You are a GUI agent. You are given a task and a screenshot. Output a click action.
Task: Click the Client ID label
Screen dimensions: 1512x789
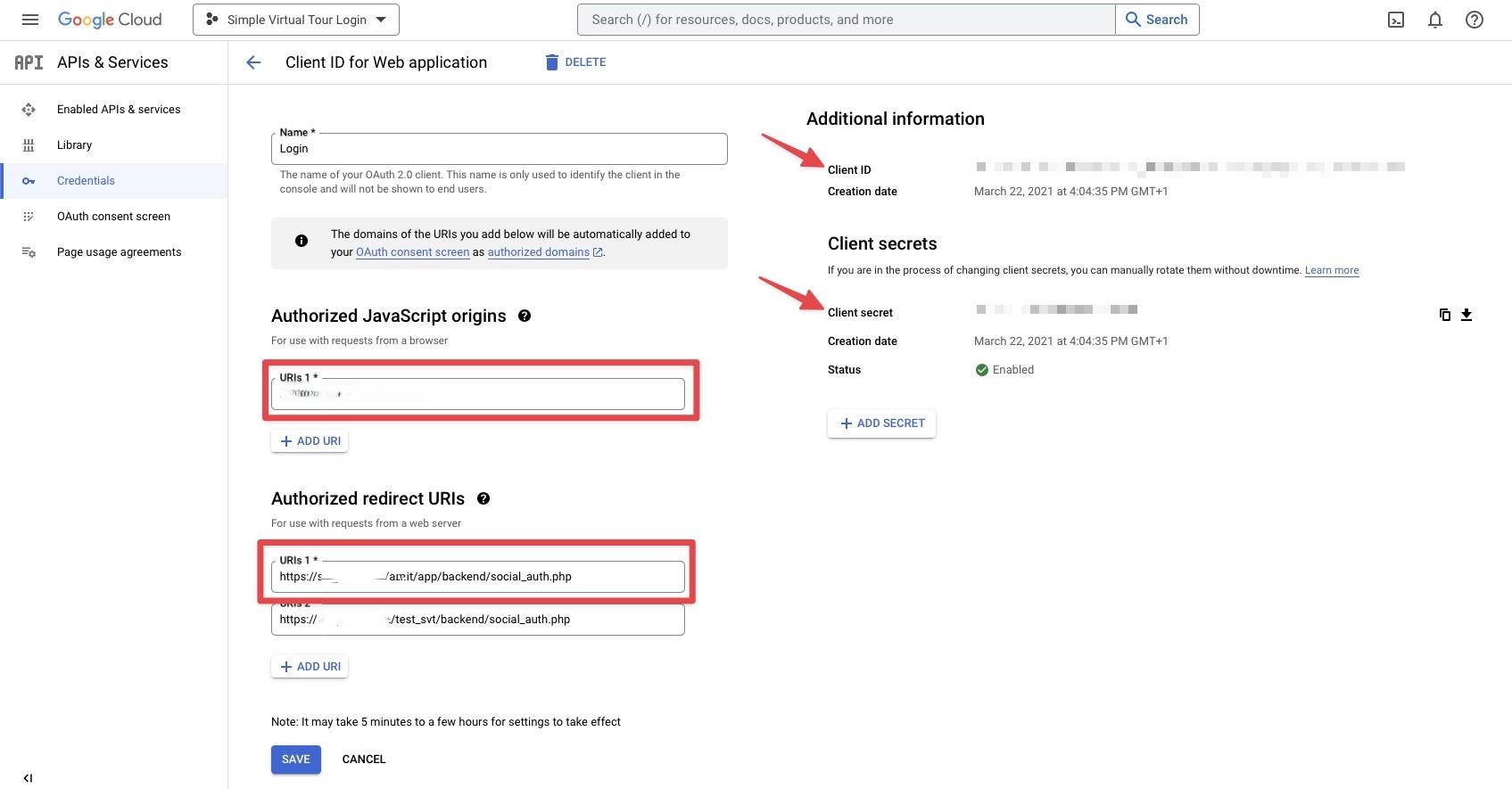tap(849, 170)
